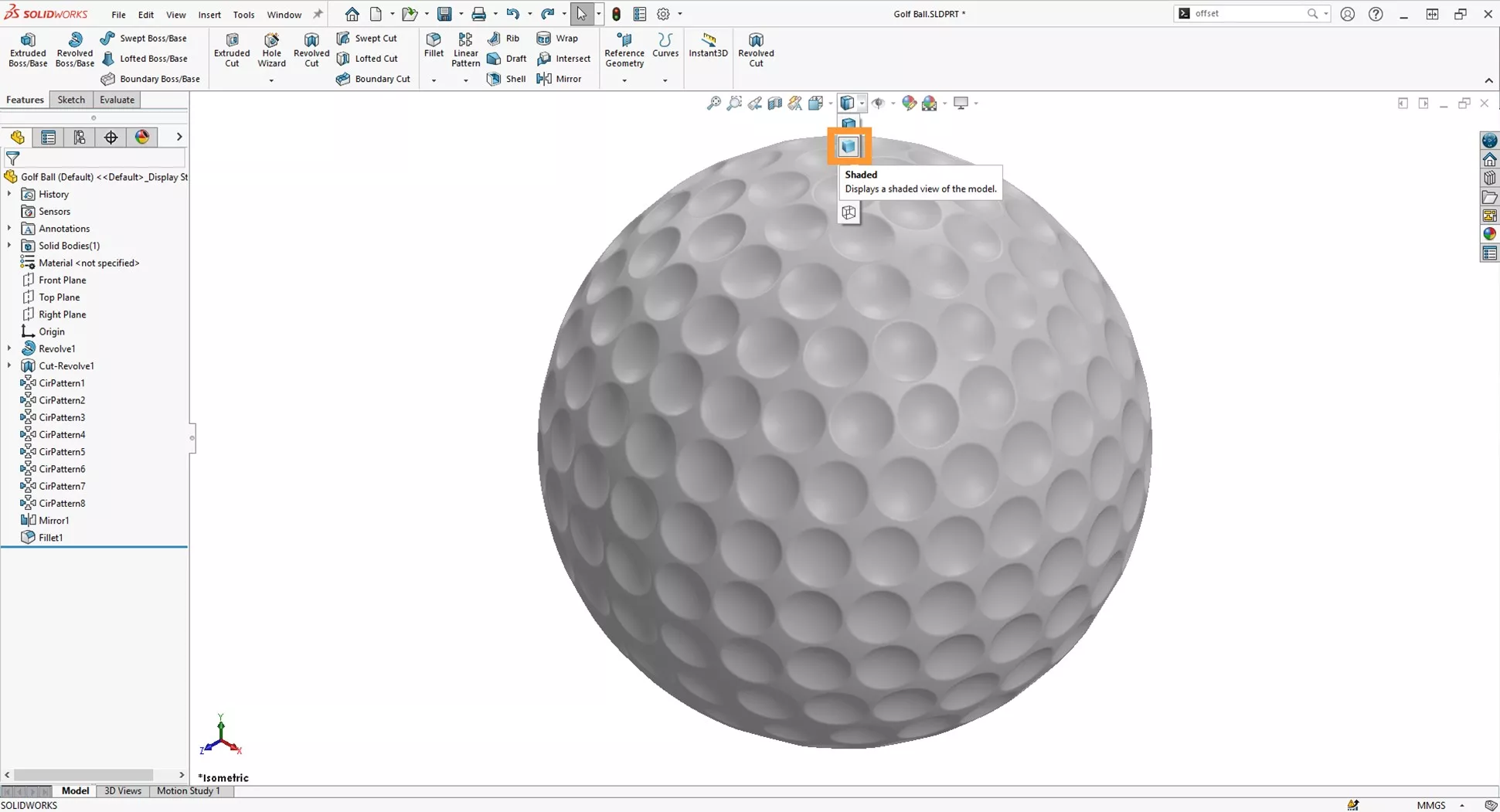Open the Section View tool
The width and height of the screenshot is (1500, 812).
775,103
